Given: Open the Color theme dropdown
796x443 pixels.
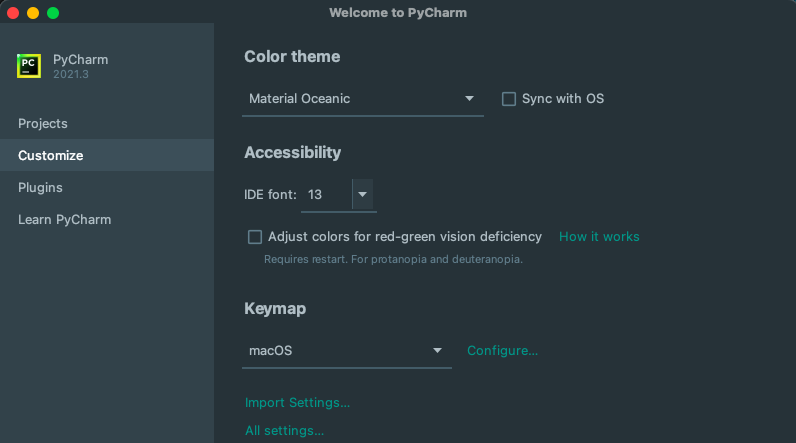Looking at the screenshot, I should tap(362, 99).
